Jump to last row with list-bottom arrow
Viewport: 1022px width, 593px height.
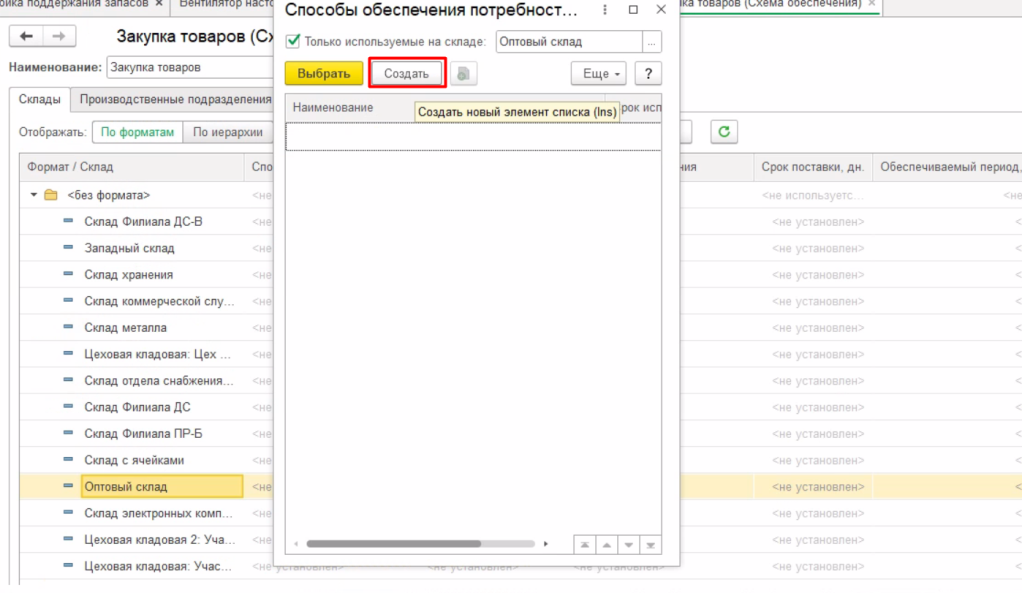(651, 545)
